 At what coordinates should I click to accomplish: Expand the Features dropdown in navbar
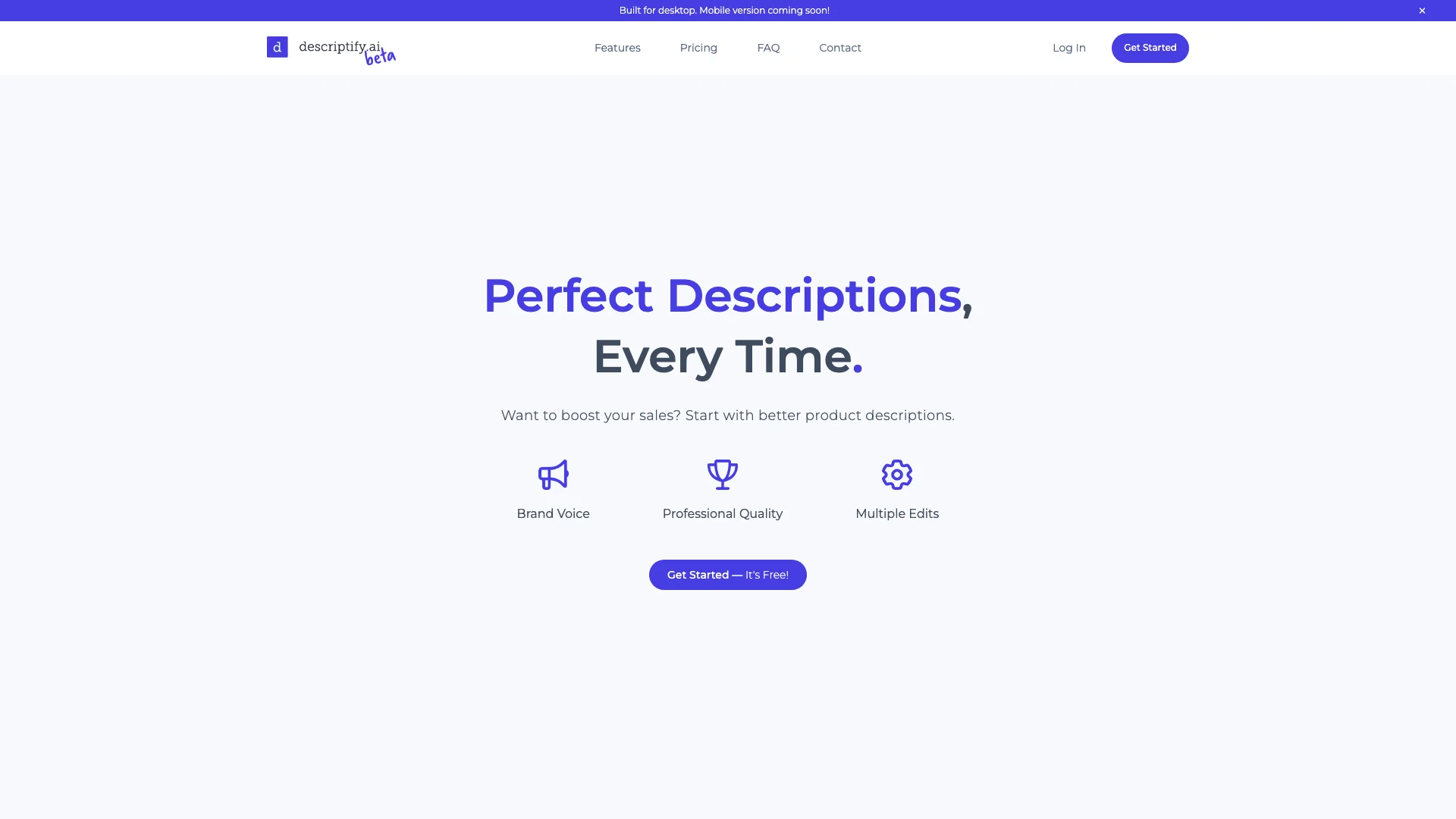coord(617,47)
